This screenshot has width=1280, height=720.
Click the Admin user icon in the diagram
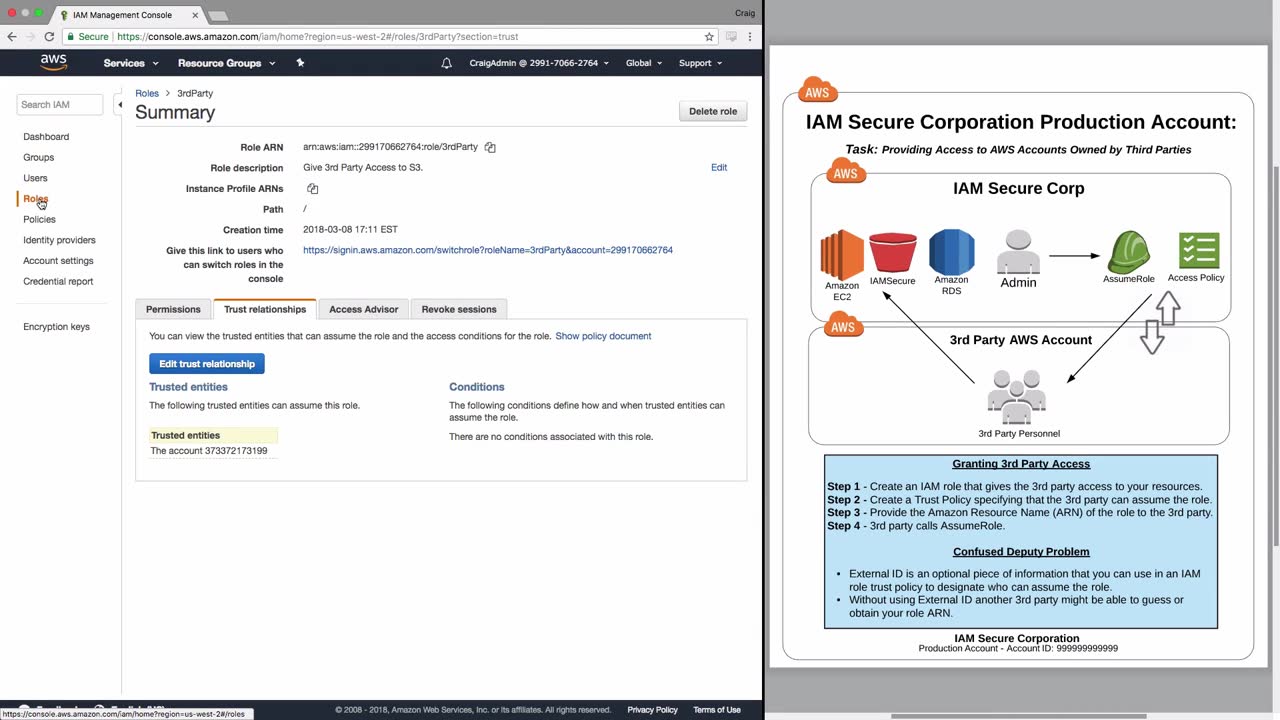[x=1018, y=252]
